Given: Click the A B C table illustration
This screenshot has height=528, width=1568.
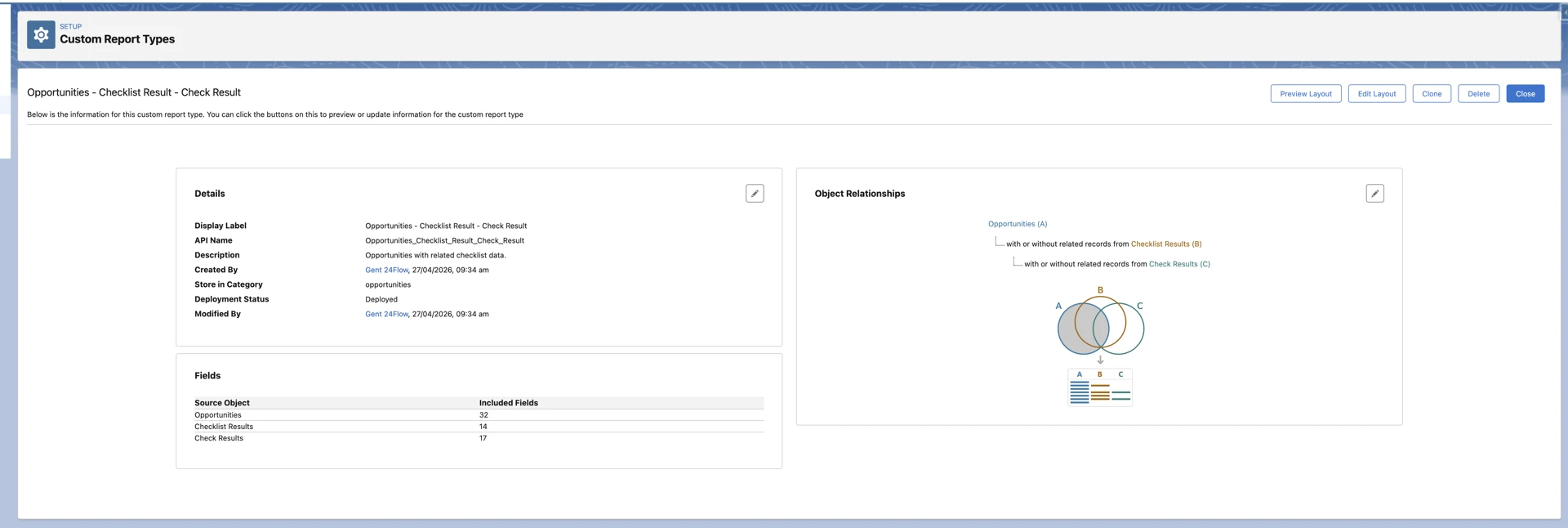Looking at the screenshot, I should pyautogui.click(x=1099, y=387).
